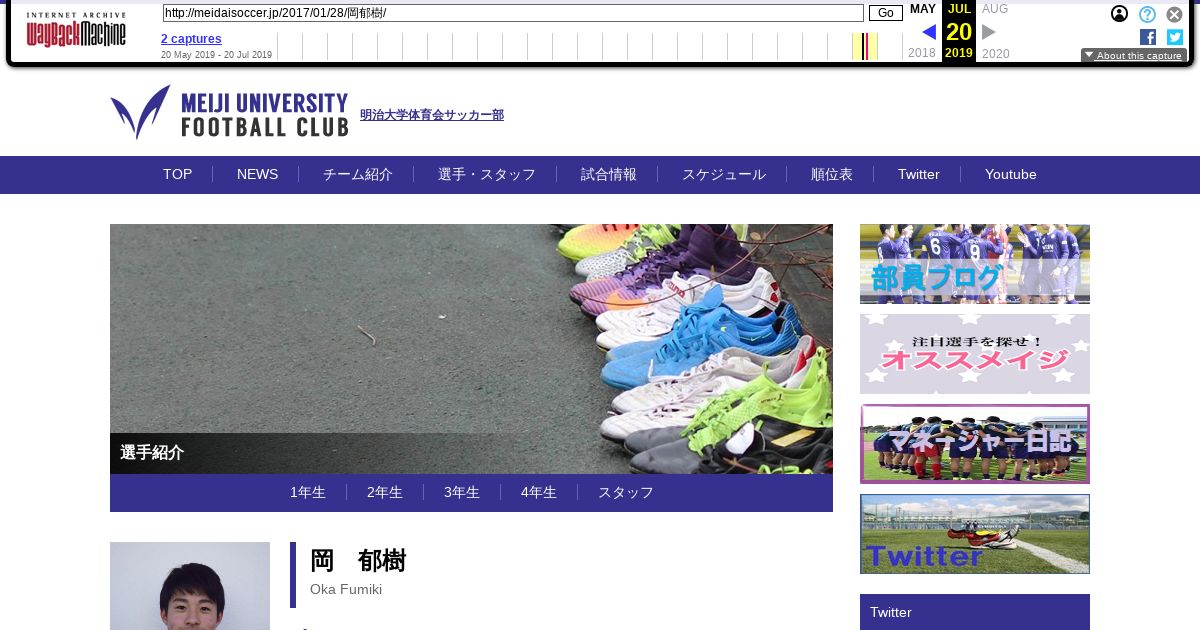
Task: Click the Meiji University Football Club logo
Action: (x=229, y=112)
